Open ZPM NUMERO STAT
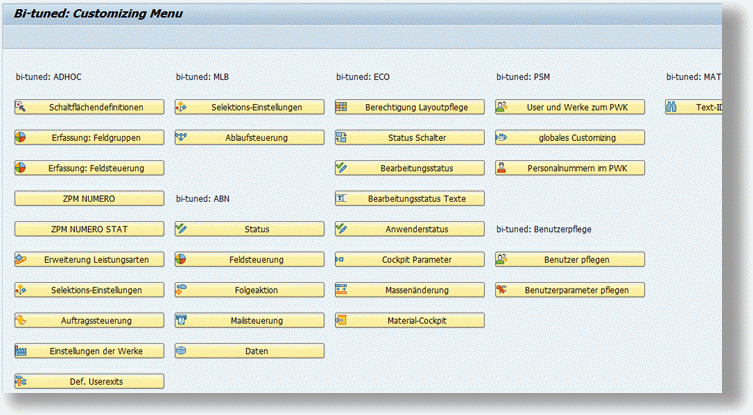The width and height of the screenshot is (753, 415). pos(89,229)
